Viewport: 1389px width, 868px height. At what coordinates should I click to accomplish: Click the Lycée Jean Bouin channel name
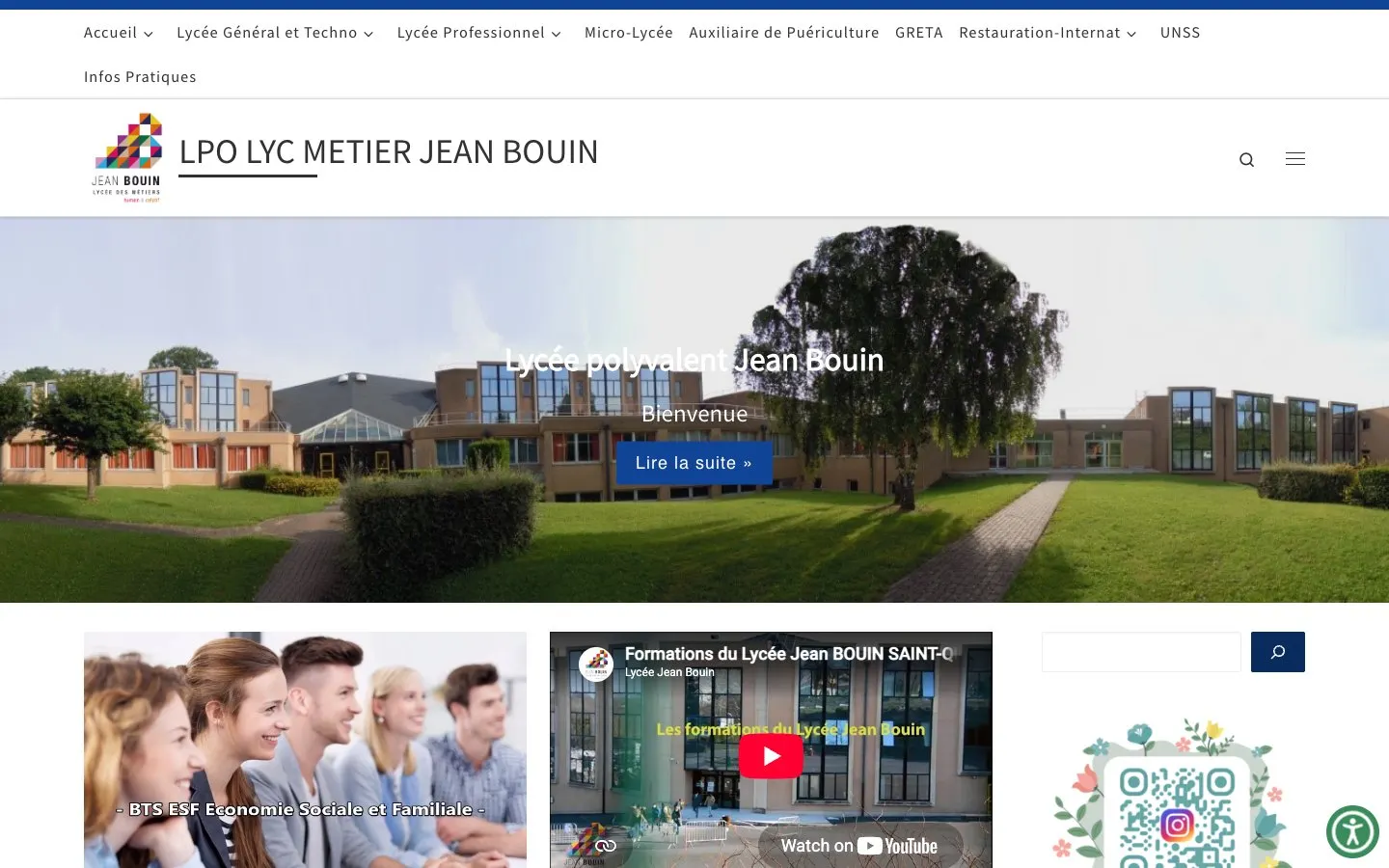(669, 672)
